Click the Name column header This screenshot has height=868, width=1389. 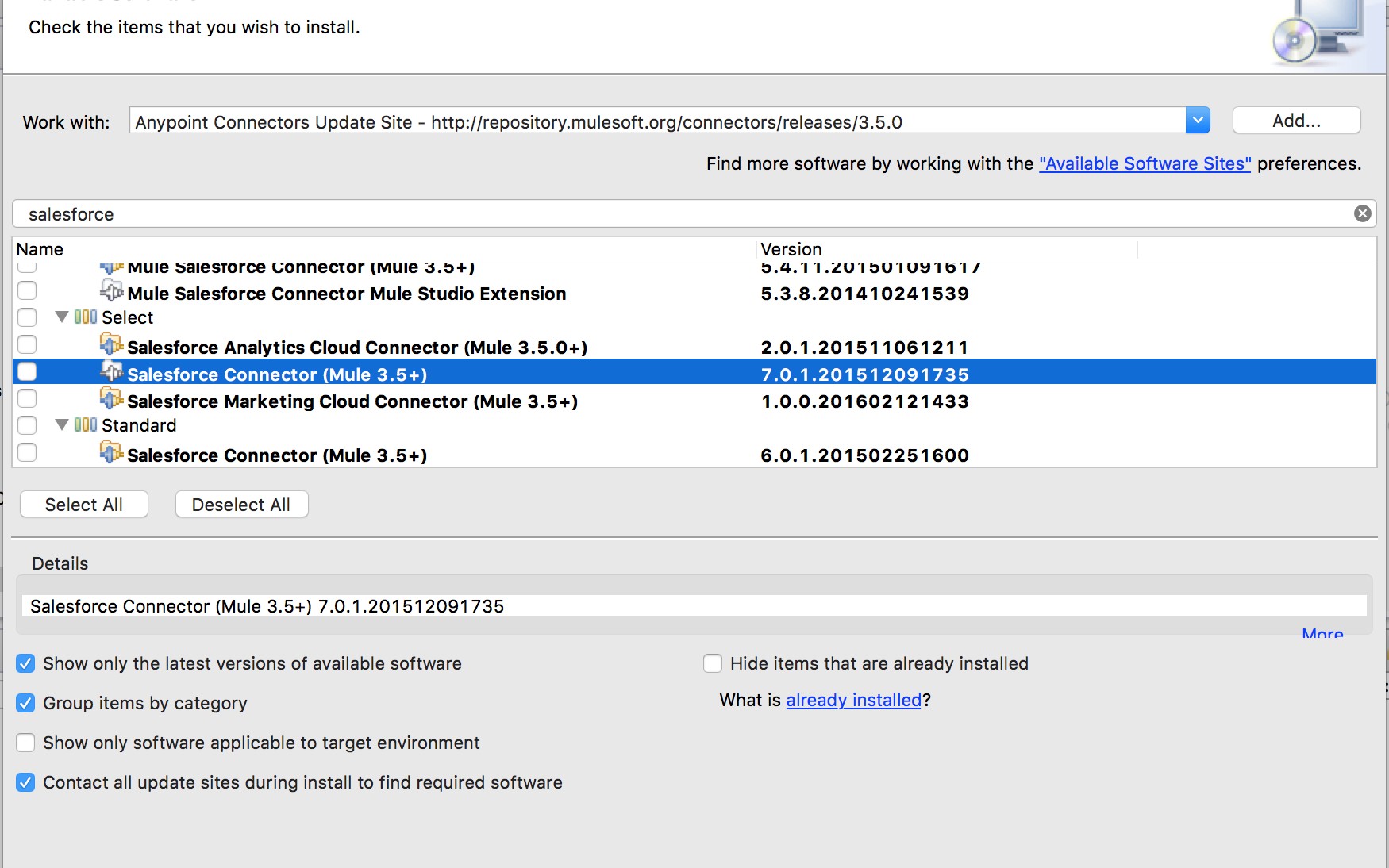point(40,249)
